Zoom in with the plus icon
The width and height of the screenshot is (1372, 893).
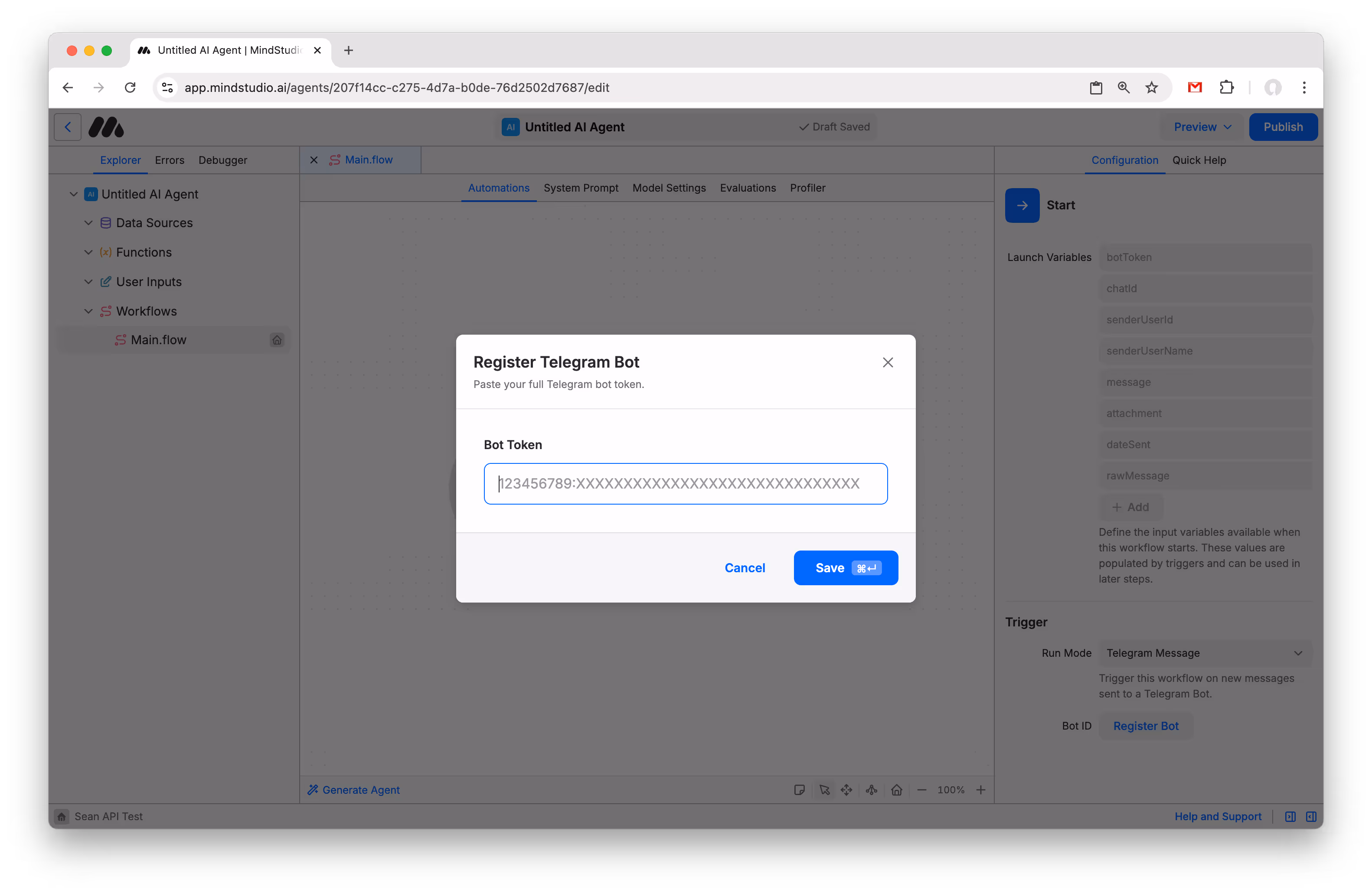click(x=981, y=790)
